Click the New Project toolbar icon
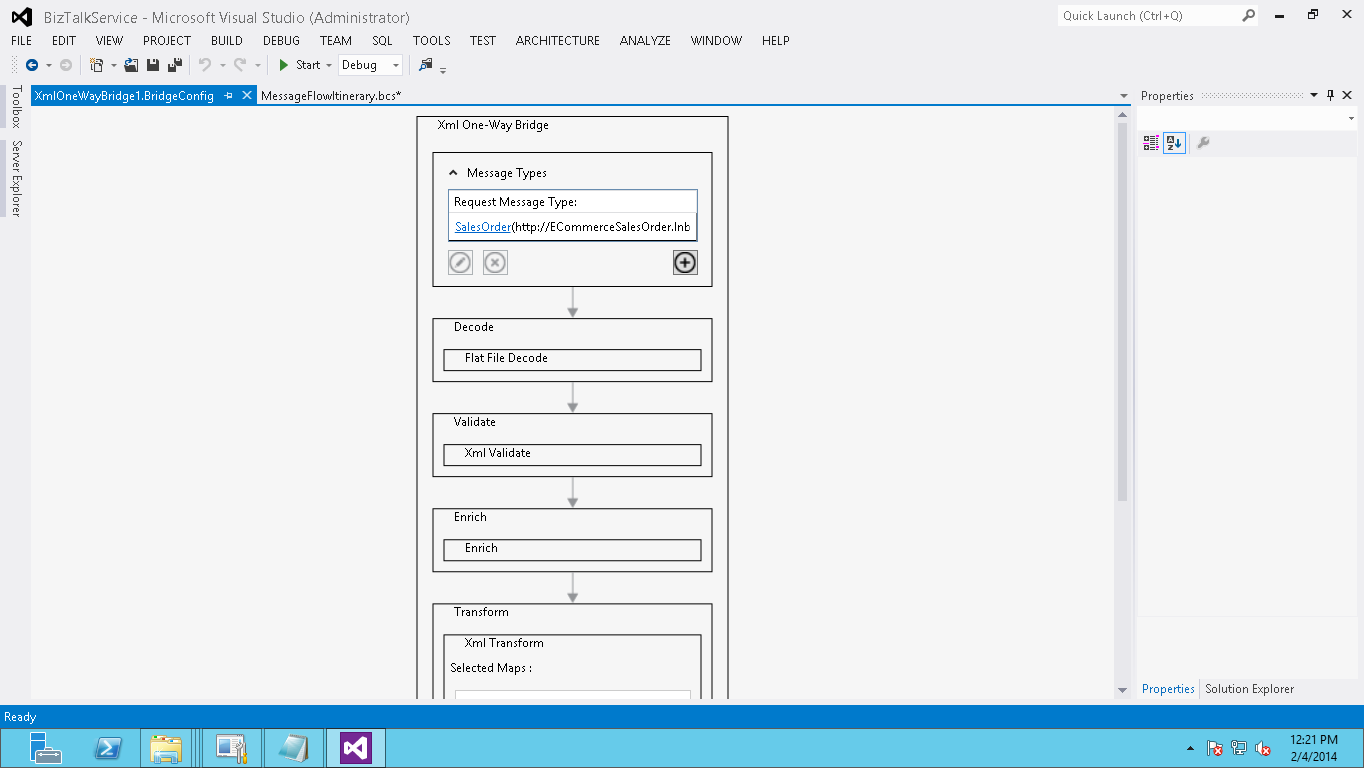Screen dimensions: 1364x768 97,65
